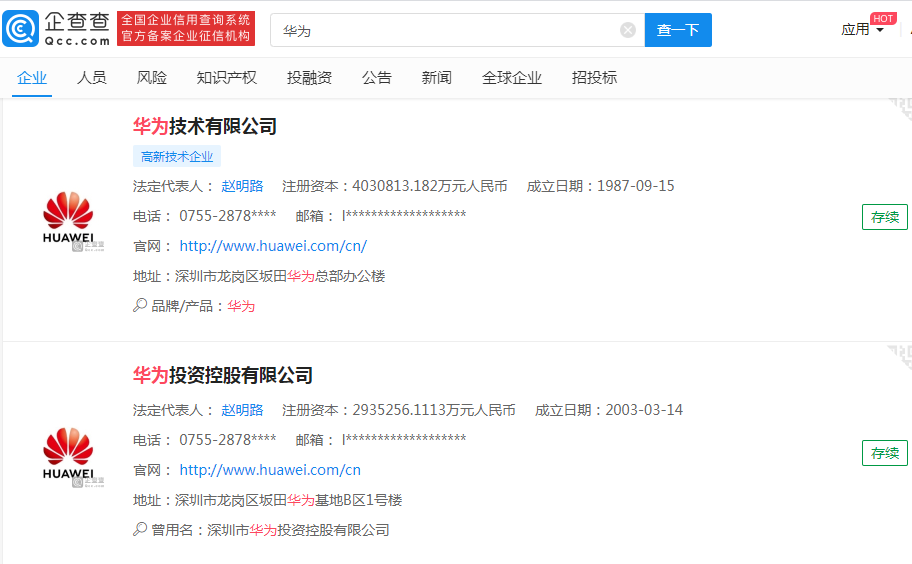Click legal representative 赵明路 in second result
The width and height of the screenshot is (912, 564).
[242, 410]
